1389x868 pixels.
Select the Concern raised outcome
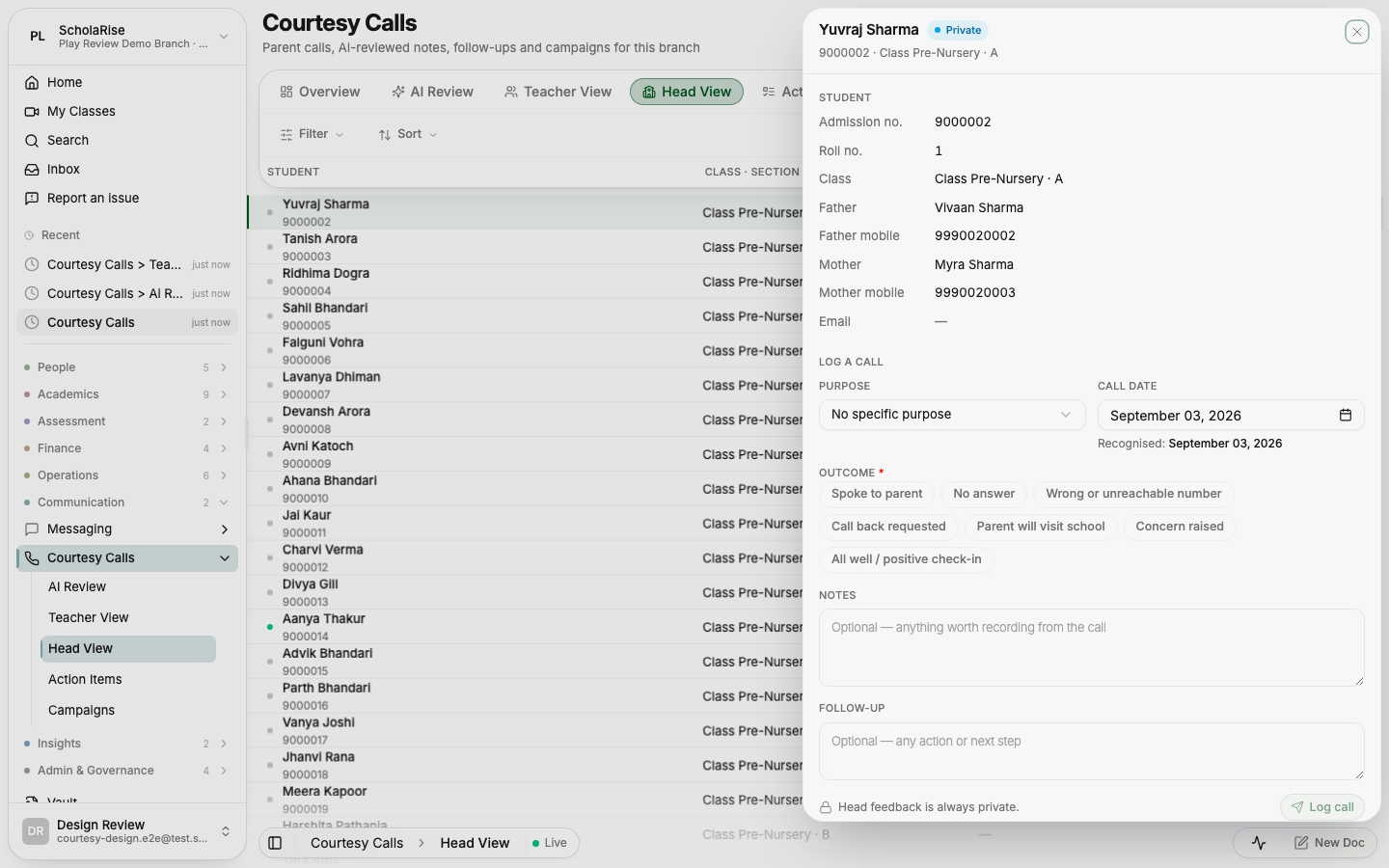1180,527
